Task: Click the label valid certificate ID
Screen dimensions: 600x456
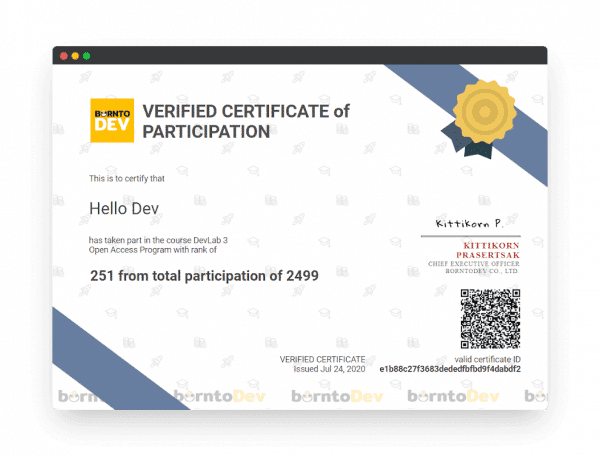Action: 488,360
